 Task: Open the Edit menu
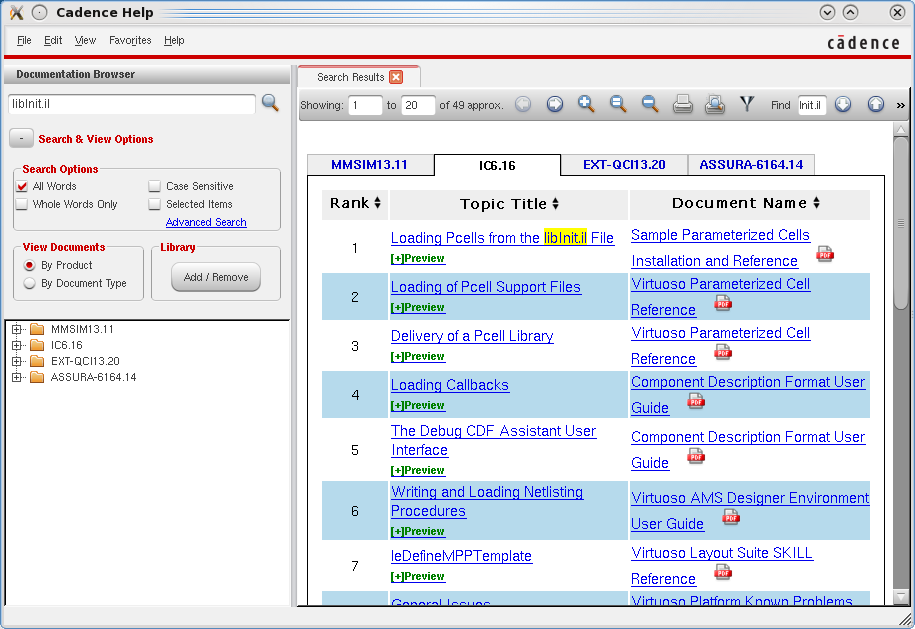tap(53, 40)
